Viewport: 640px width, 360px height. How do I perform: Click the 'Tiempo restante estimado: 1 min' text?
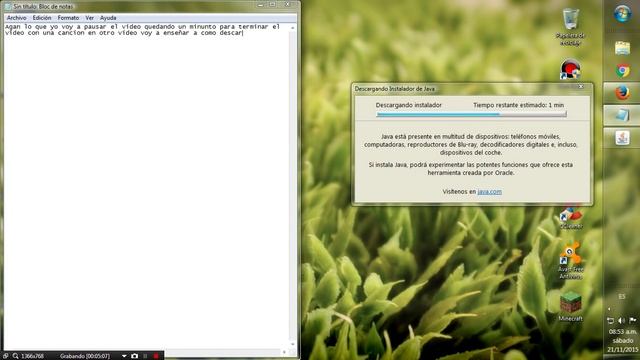(x=518, y=105)
